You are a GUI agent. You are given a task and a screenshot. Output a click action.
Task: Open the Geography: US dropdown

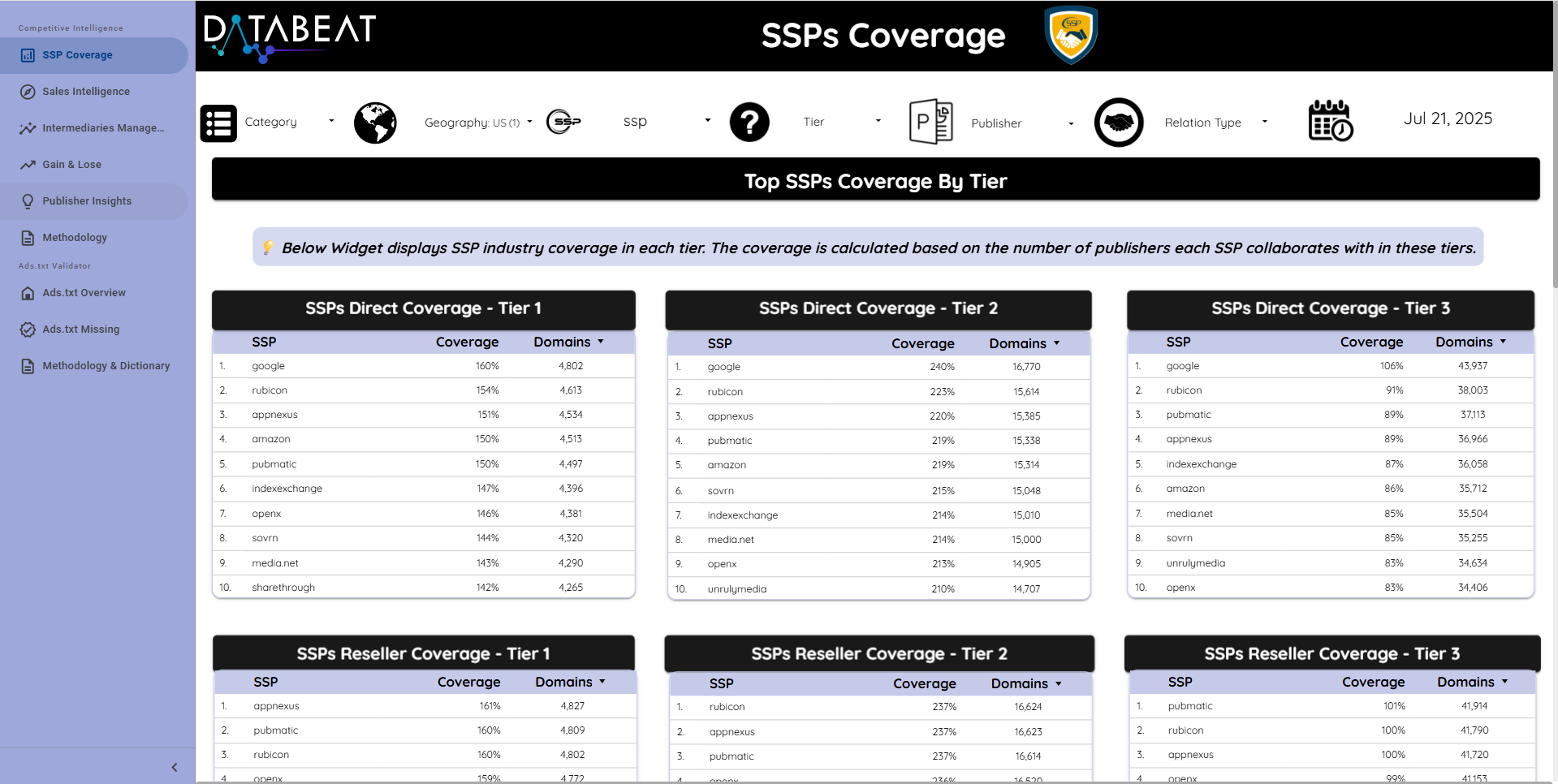(x=478, y=123)
